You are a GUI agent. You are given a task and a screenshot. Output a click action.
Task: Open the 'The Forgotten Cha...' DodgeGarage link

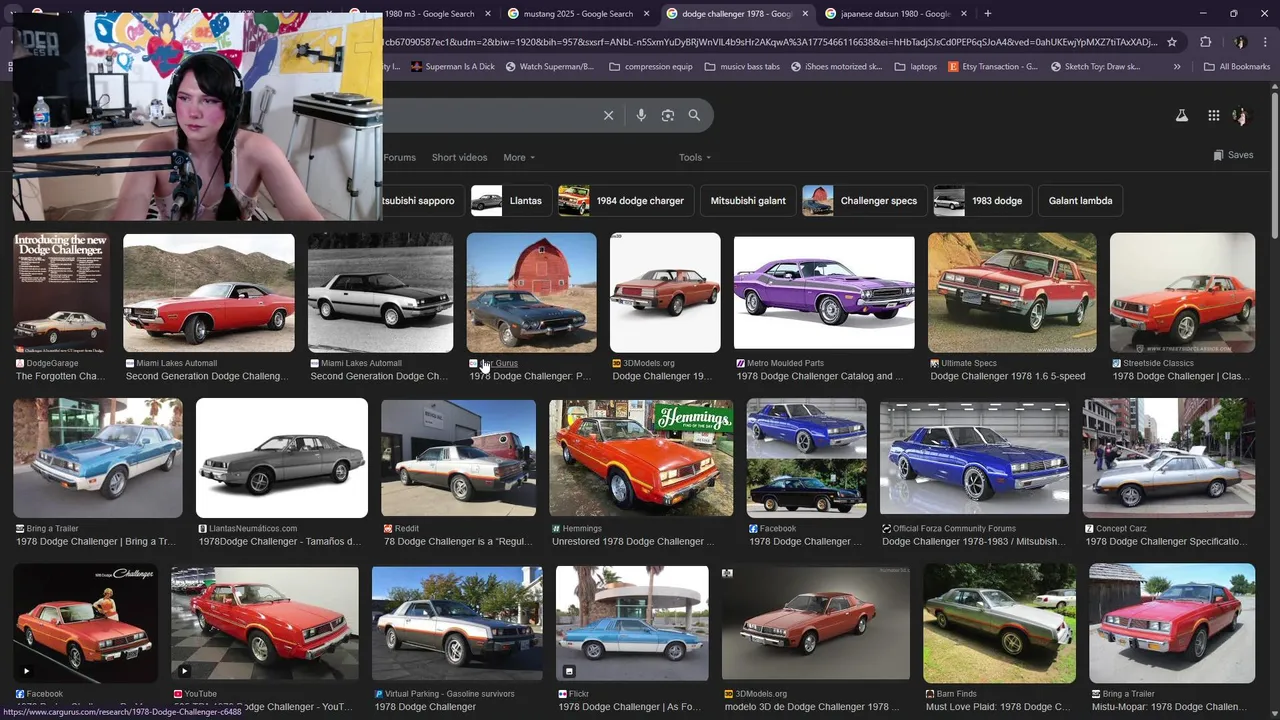[61, 377]
